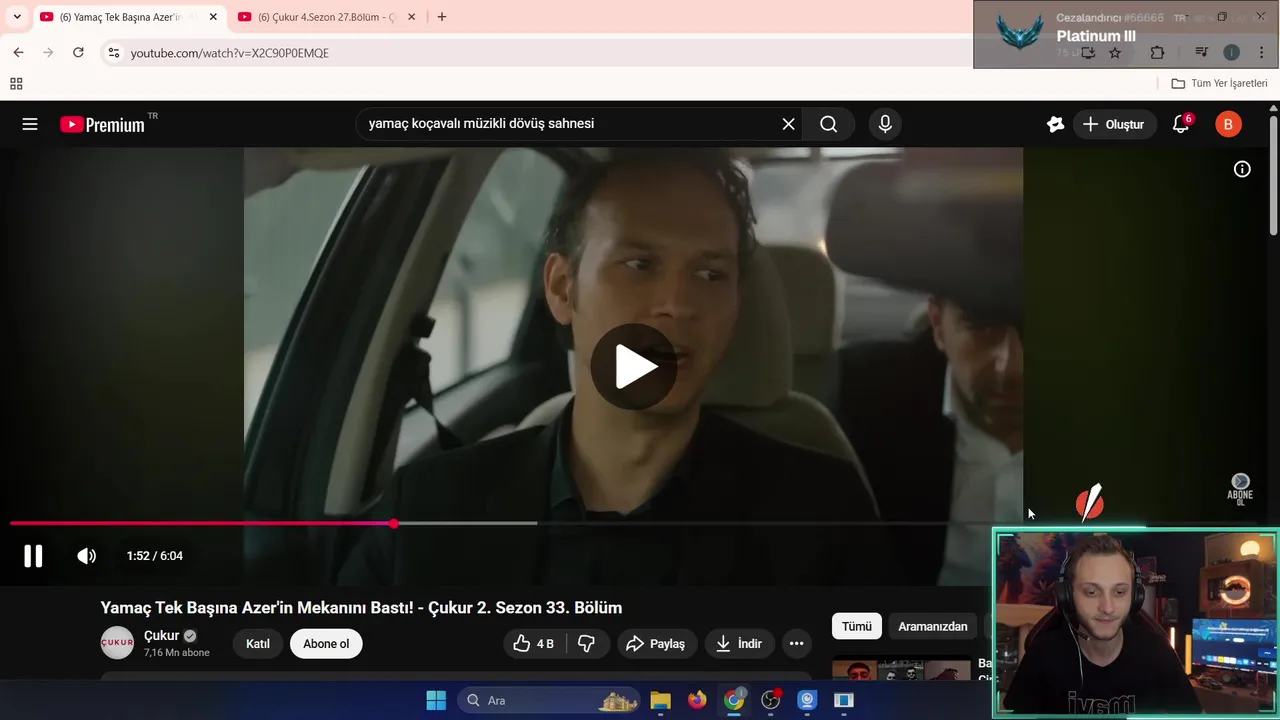
Task: Bookmark this page with the star icon
Action: pyautogui.click(x=1115, y=52)
